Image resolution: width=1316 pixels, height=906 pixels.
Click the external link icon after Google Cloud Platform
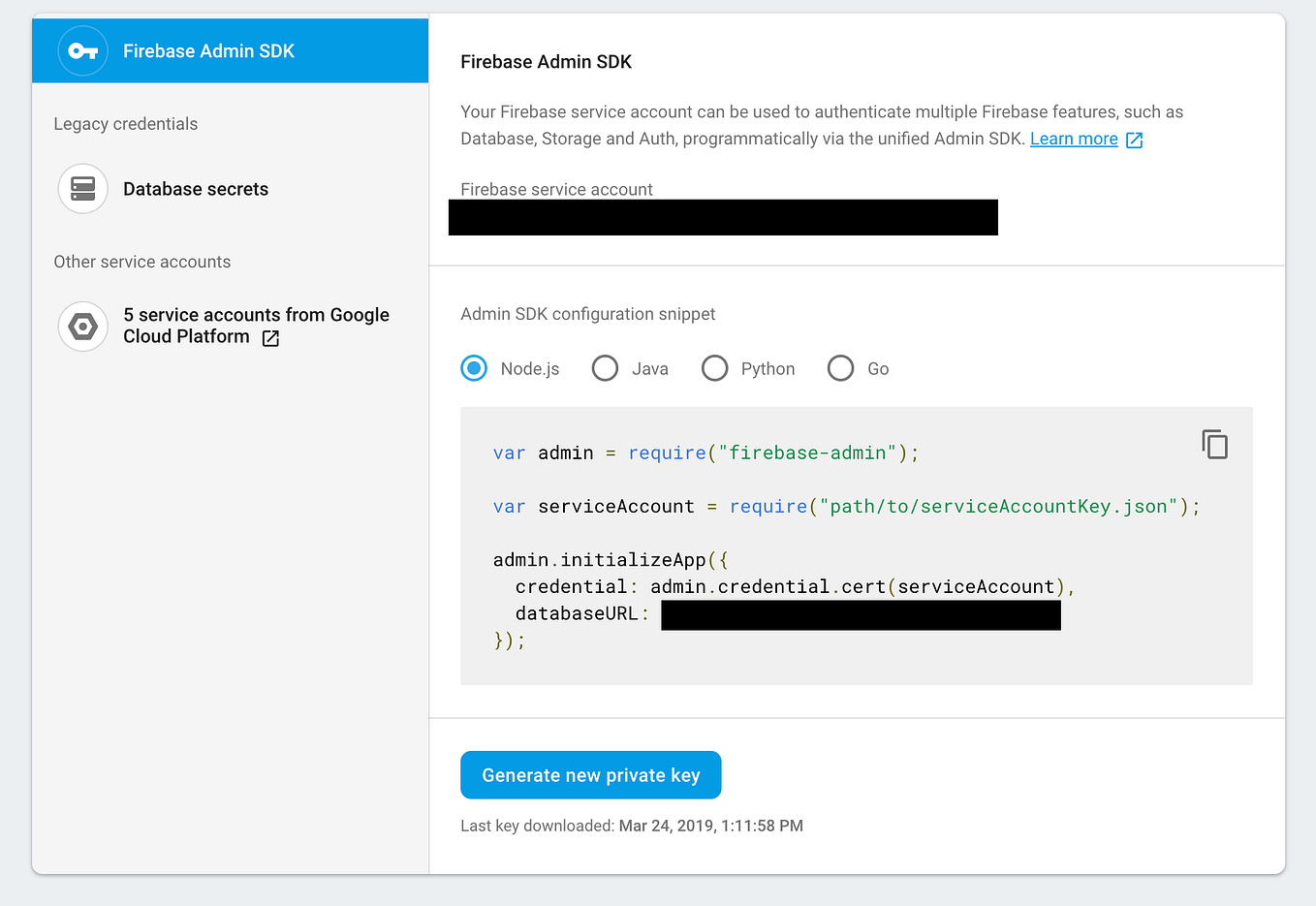pos(269,338)
